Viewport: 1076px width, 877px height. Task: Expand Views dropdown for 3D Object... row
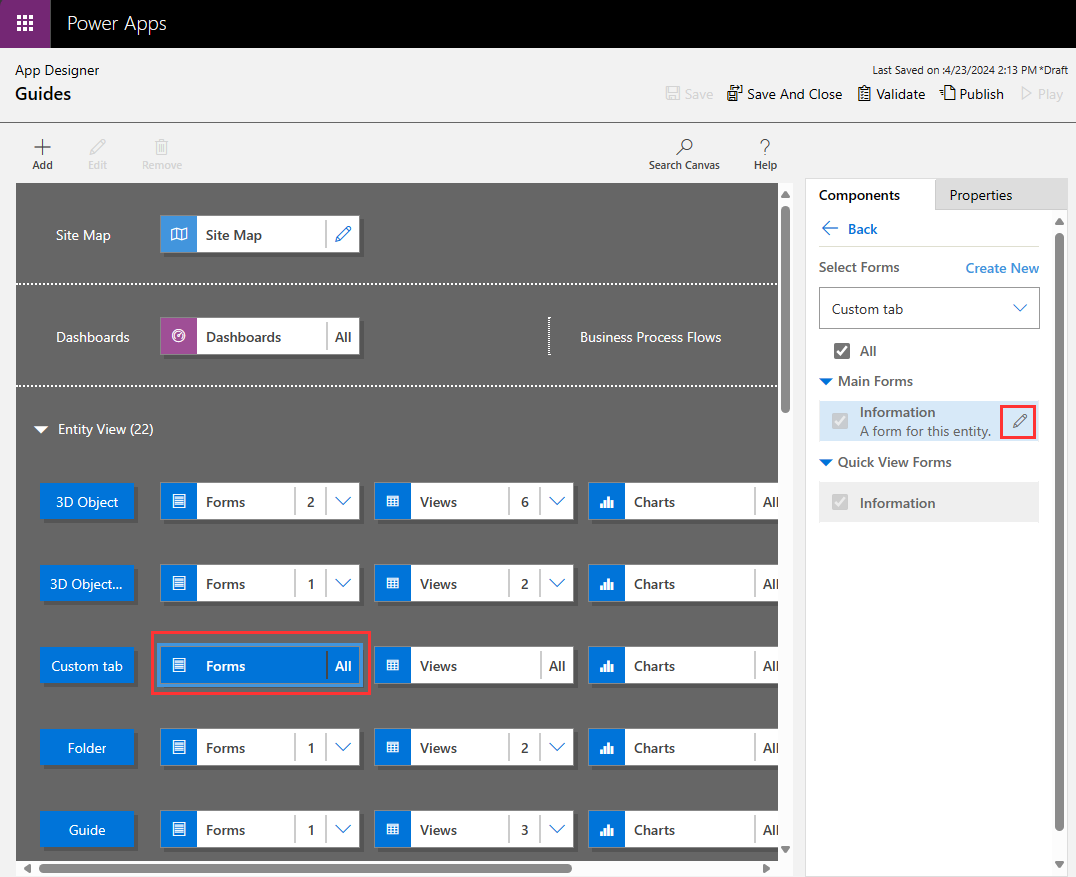coord(557,583)
